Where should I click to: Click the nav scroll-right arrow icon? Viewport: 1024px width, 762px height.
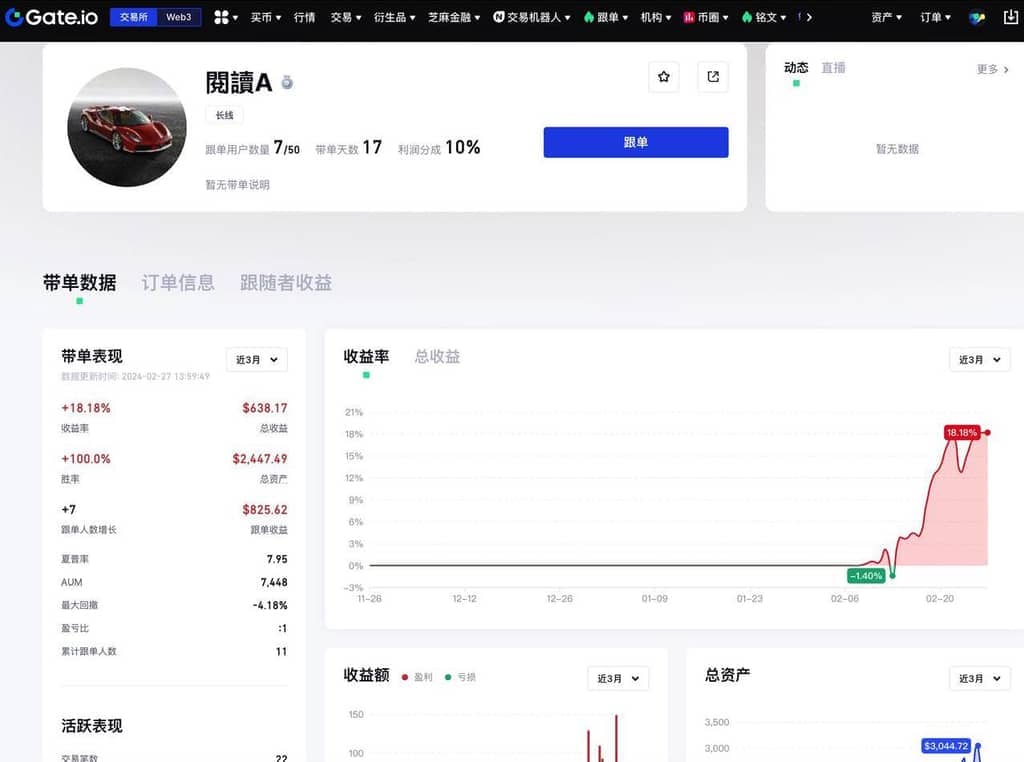coord(809,17)
